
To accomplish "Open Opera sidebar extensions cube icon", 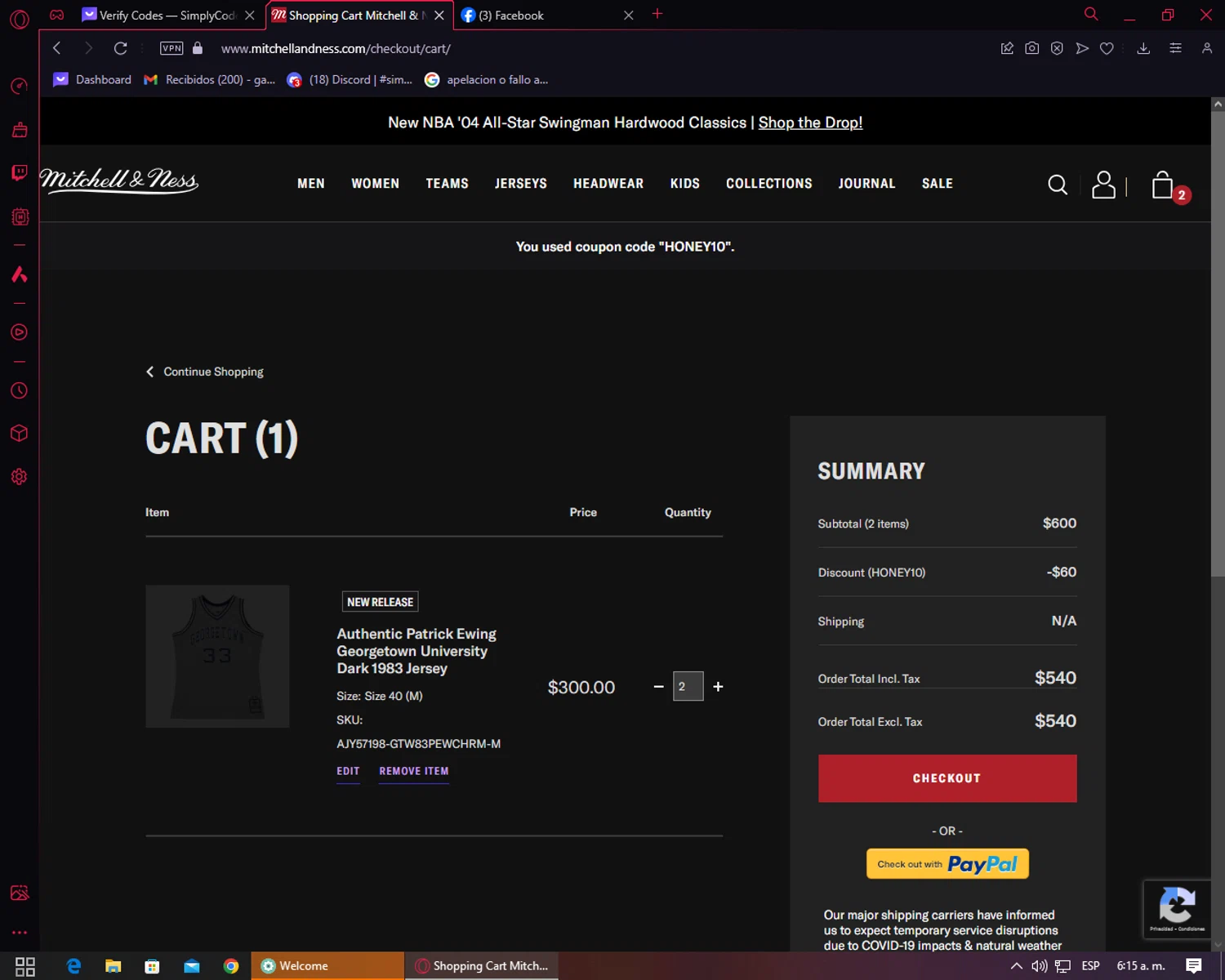I will point(19,434).
